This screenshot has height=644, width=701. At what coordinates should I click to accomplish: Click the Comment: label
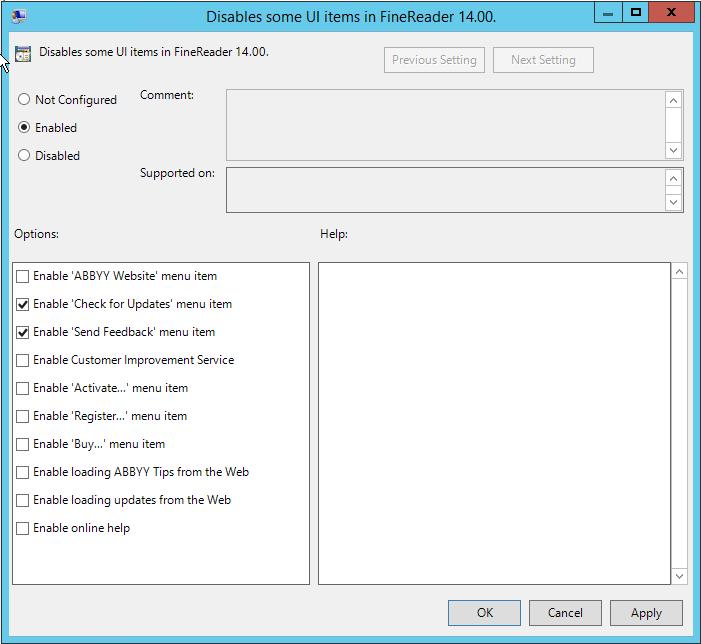click(x=167, y=95)
